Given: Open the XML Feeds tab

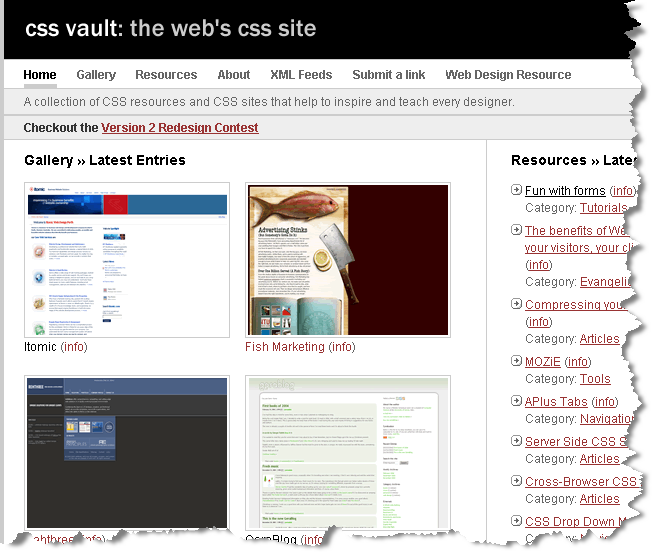Looking at the screenshot, I should pyautogui.click(x=301, y=75).
